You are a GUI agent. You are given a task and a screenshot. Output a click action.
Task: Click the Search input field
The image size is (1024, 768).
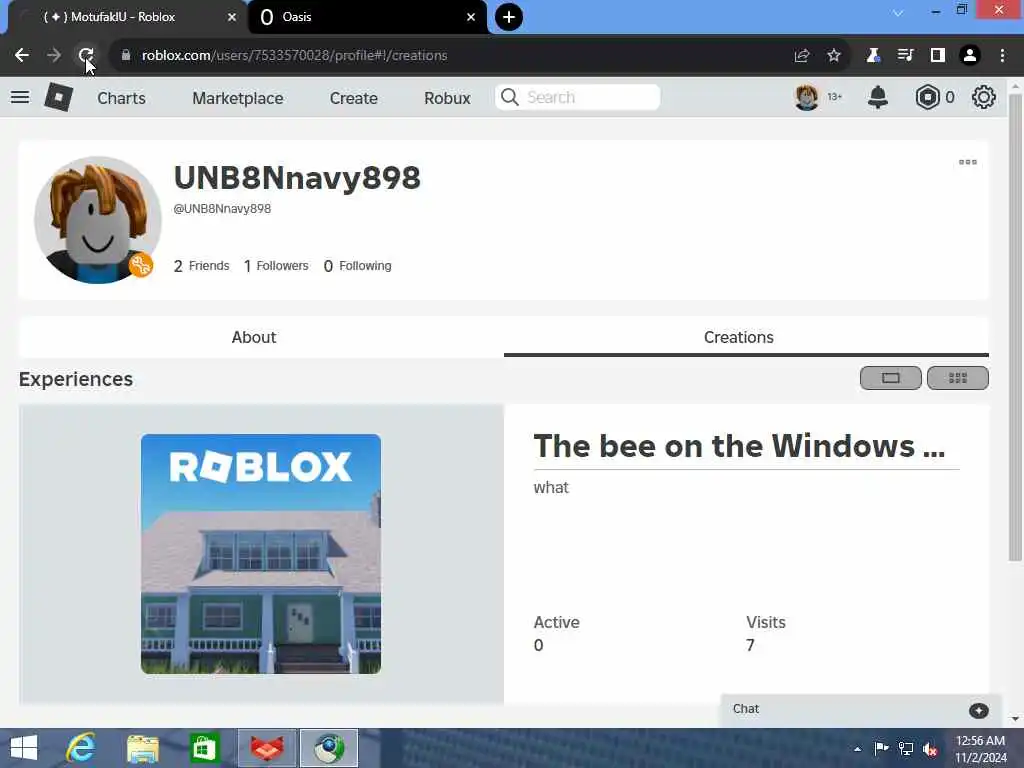[x=577, y=97]
